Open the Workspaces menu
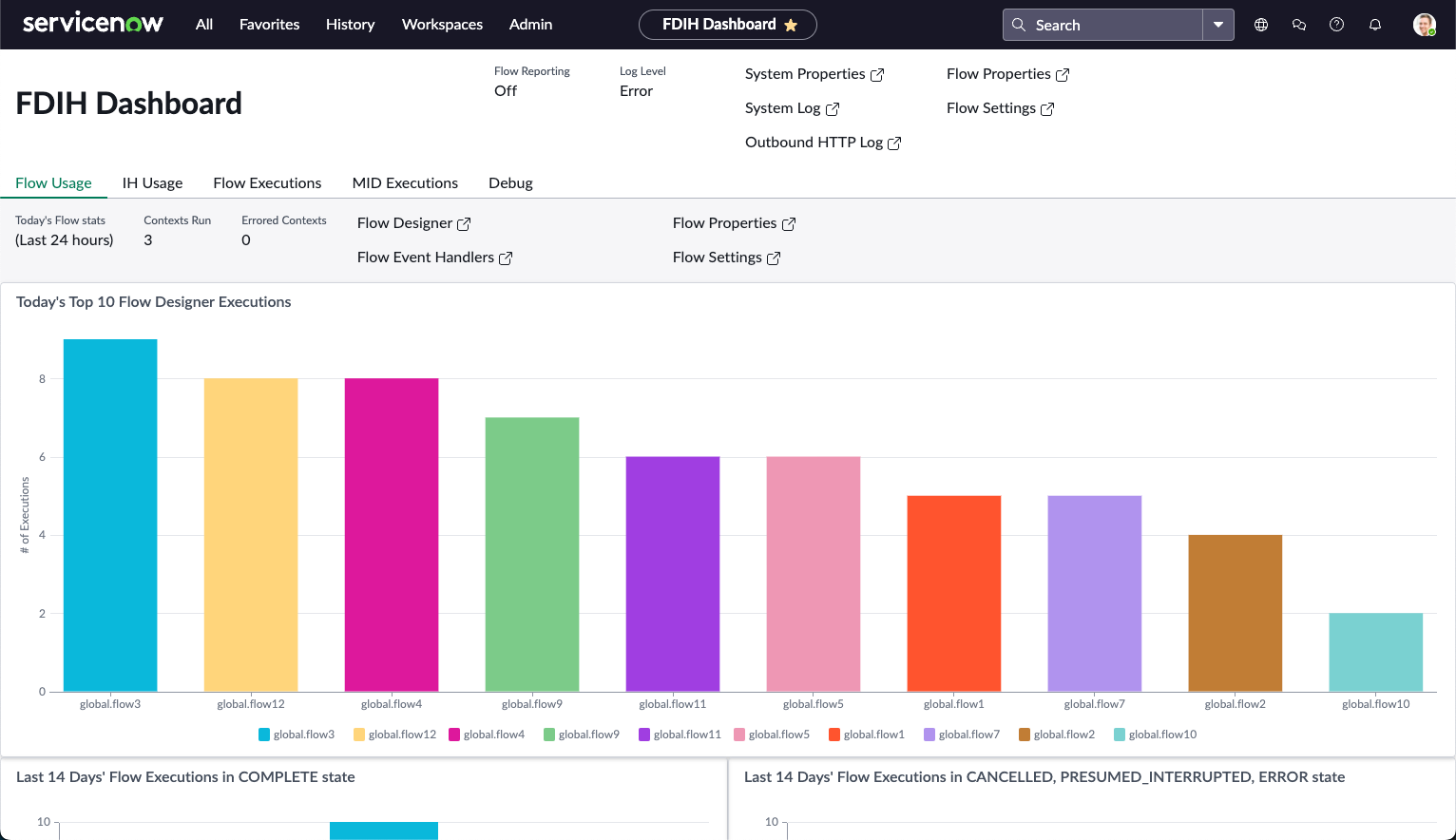1456x840 pixels. click(442, 25)
